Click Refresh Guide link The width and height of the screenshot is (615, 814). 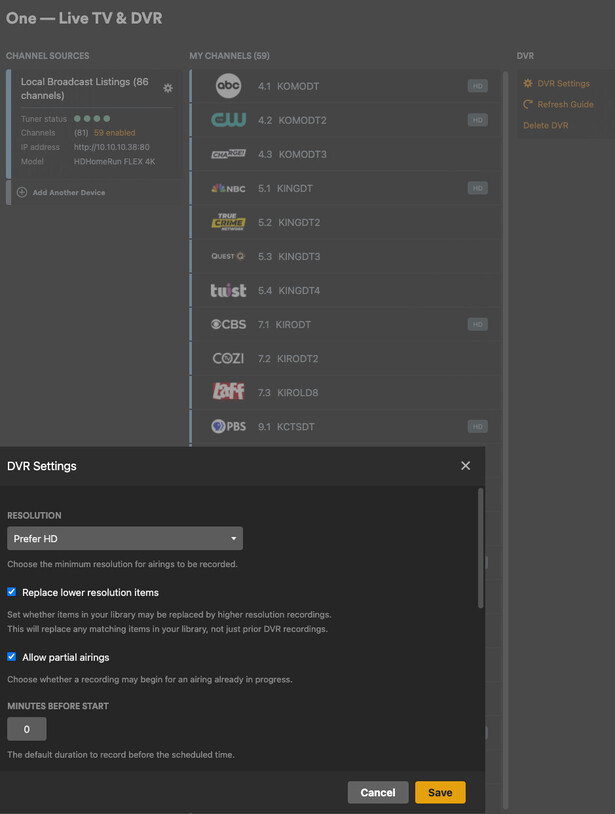566,104
